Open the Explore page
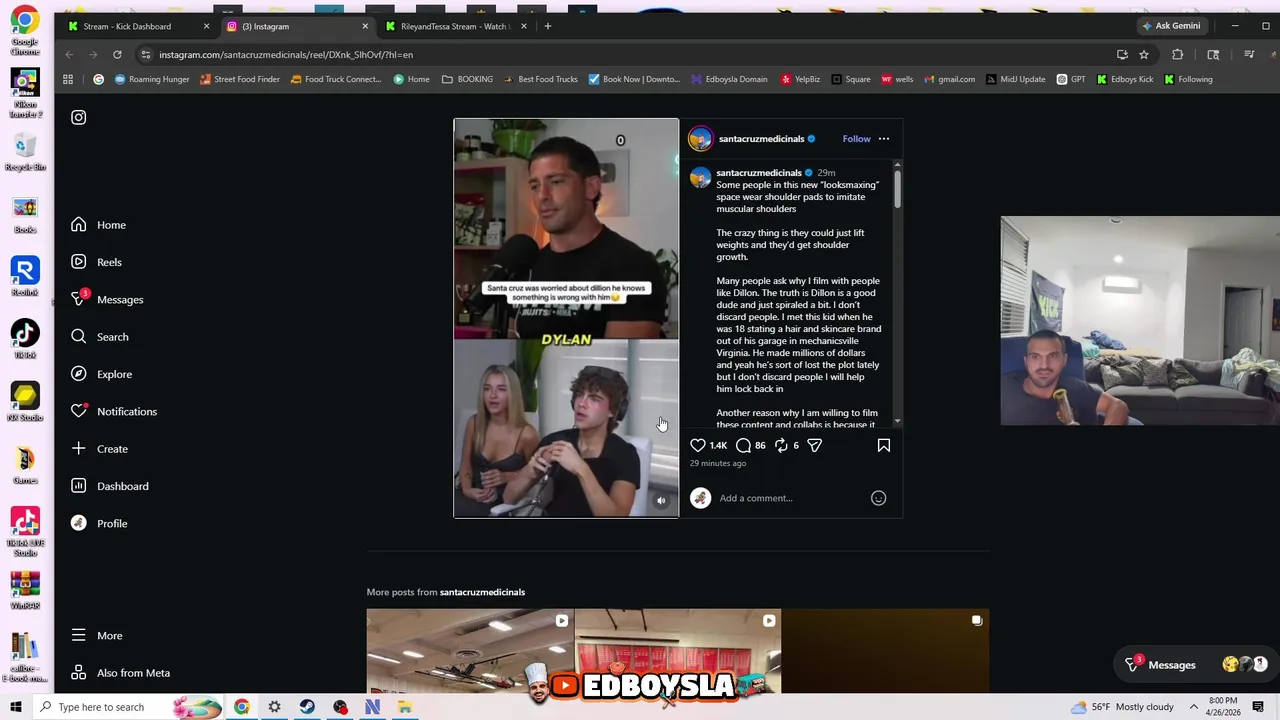 (x=101, y=374)
